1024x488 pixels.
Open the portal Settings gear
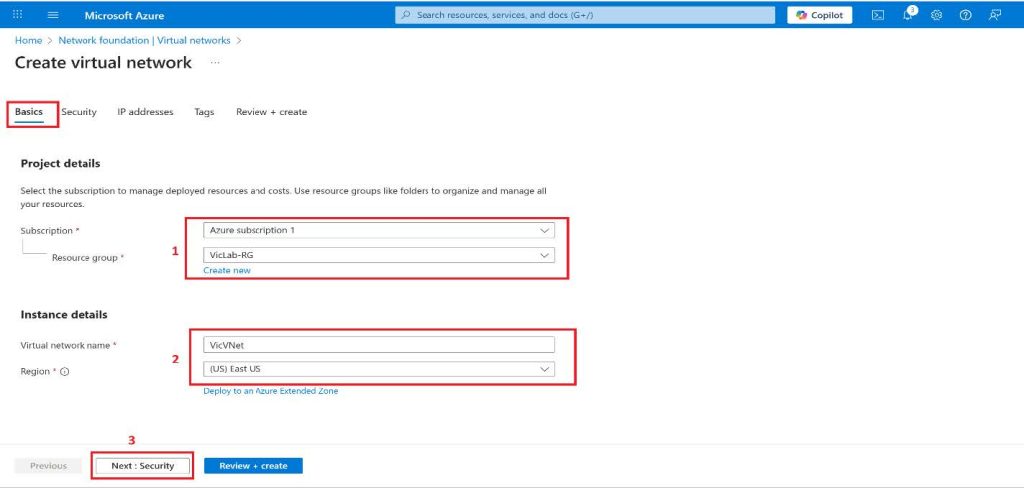(937, 15)
